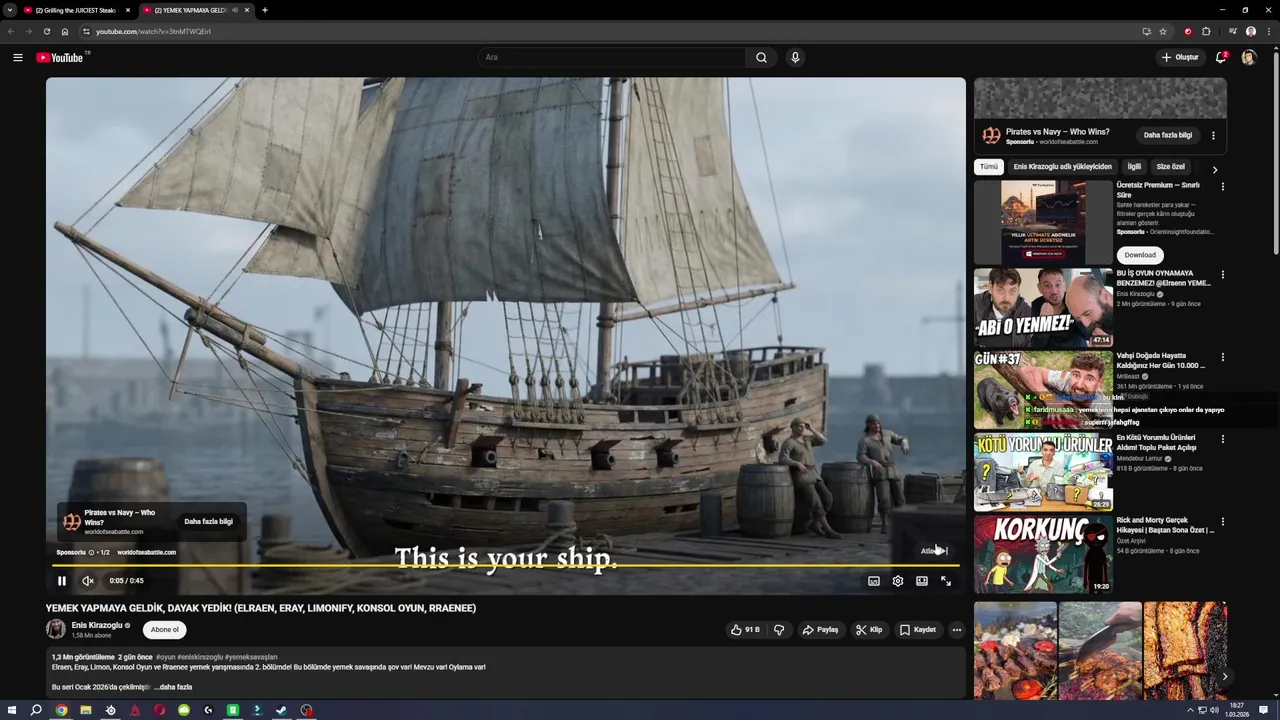Open options for Rick and Morty video
The width and height of the screenshot is (1280, 720).
[1222, 521]
